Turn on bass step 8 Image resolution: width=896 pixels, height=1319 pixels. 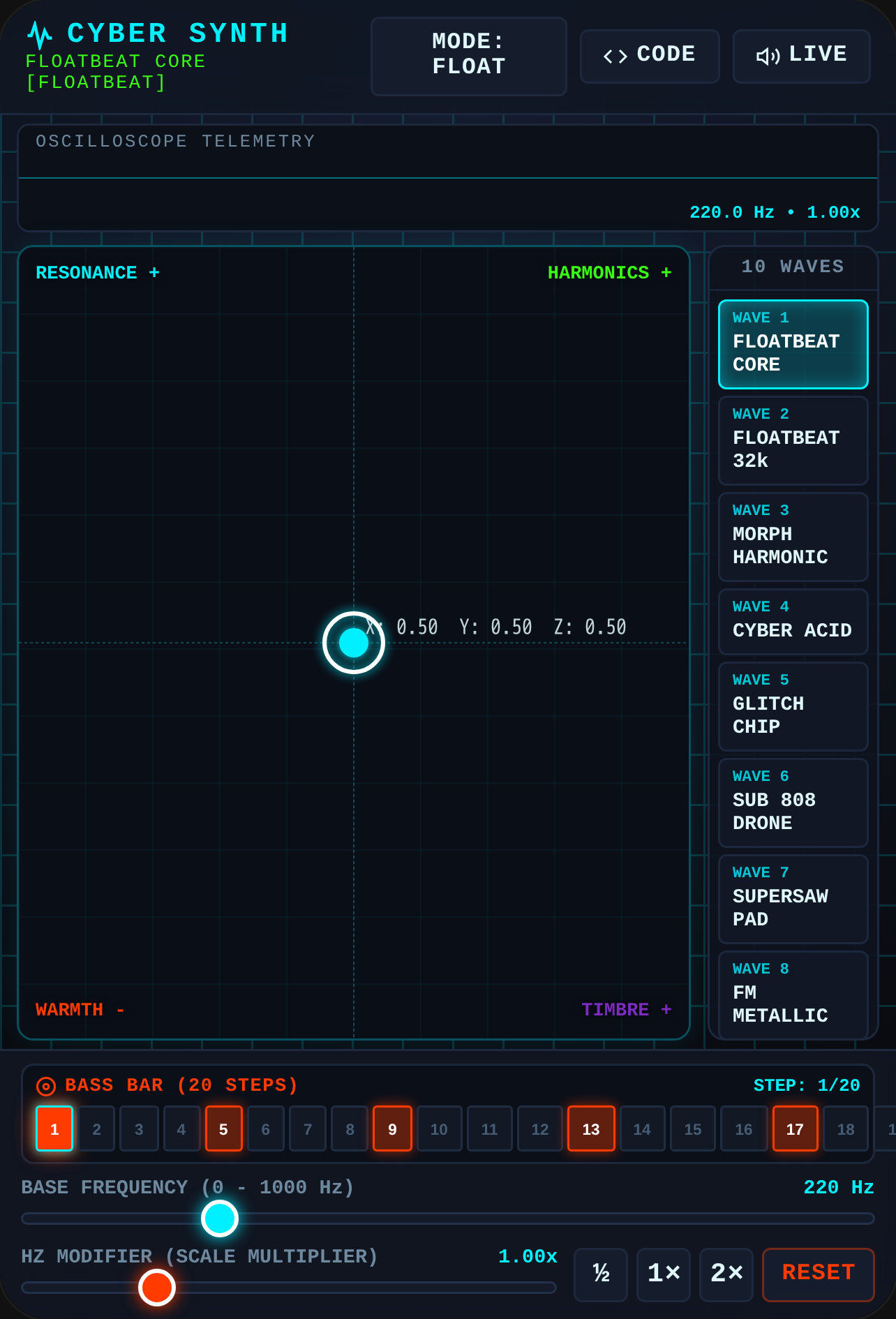pos(350,1128)
